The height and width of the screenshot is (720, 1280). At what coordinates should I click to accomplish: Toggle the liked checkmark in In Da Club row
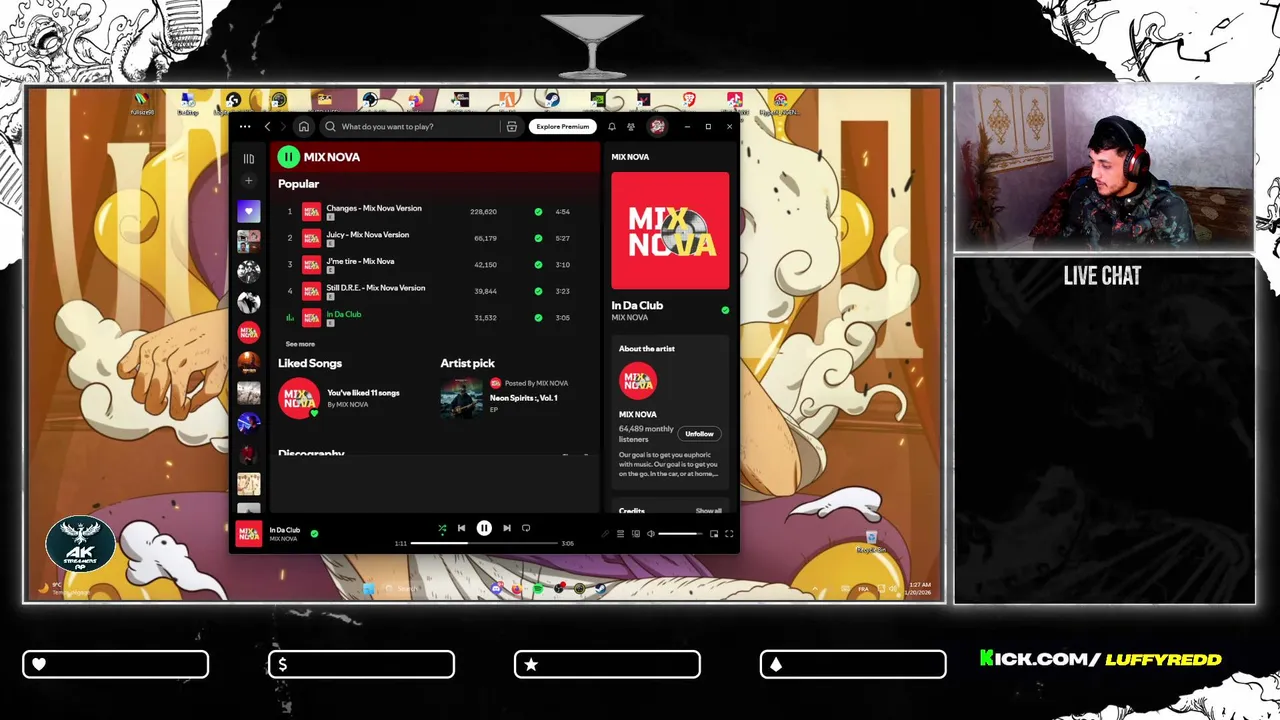pyautogui.click(x=538, y=318)
